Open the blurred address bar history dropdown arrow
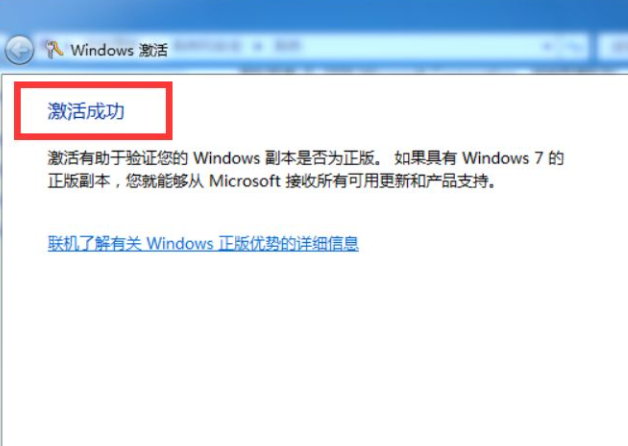 tap(548, 48)
